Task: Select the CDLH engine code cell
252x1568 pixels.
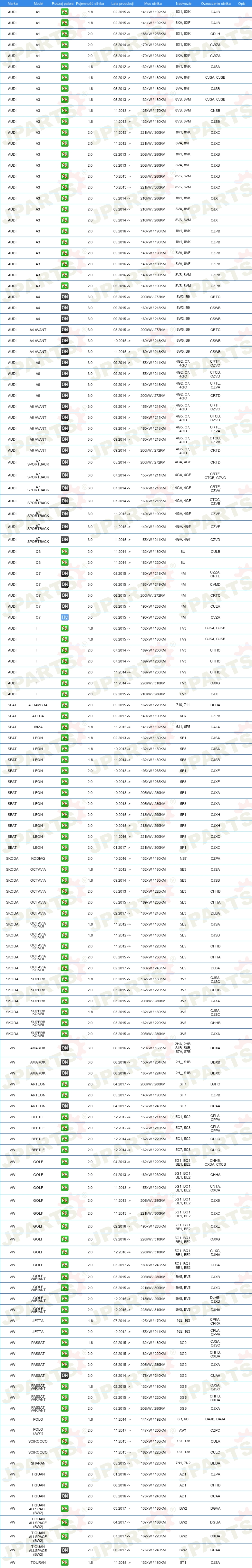Action: pos(216,34)
